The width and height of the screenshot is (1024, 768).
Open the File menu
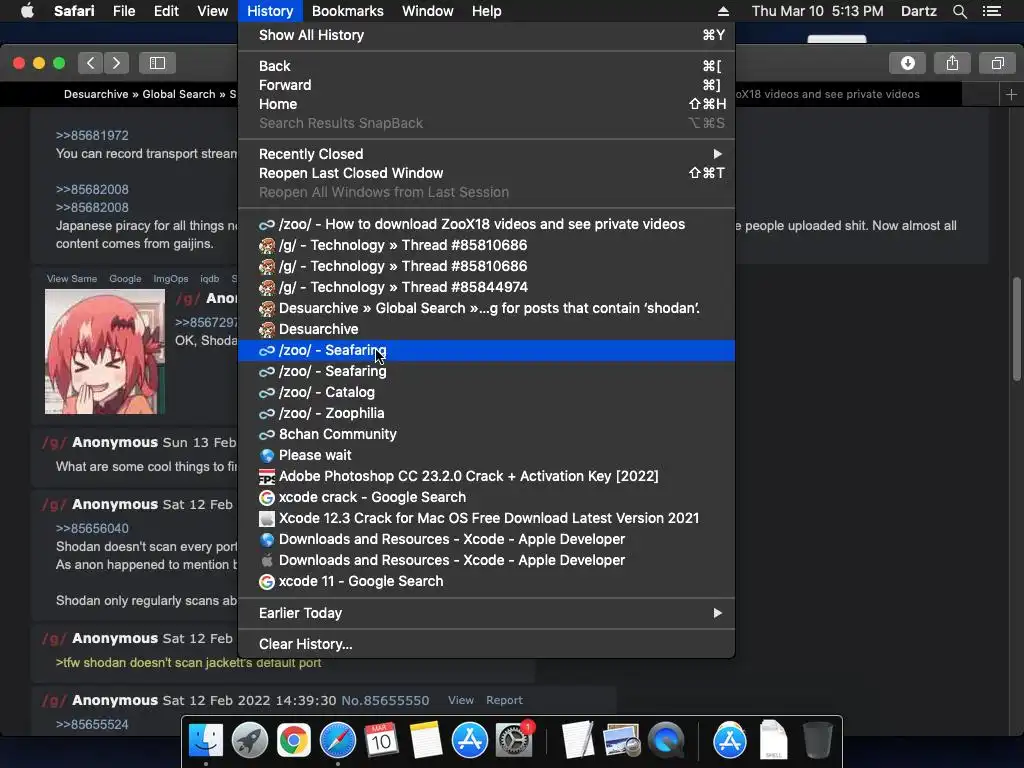point(123,11)
